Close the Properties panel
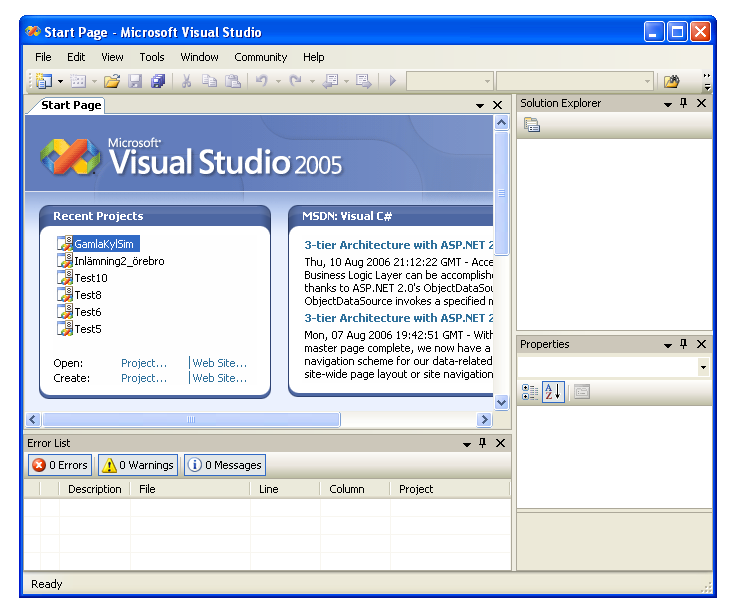This screenshot has width=733, height=616. 701,344
